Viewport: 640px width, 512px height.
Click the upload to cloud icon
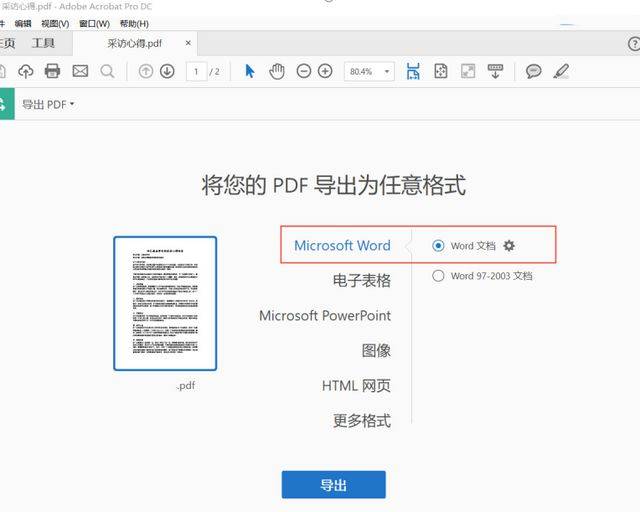(26, 71)
